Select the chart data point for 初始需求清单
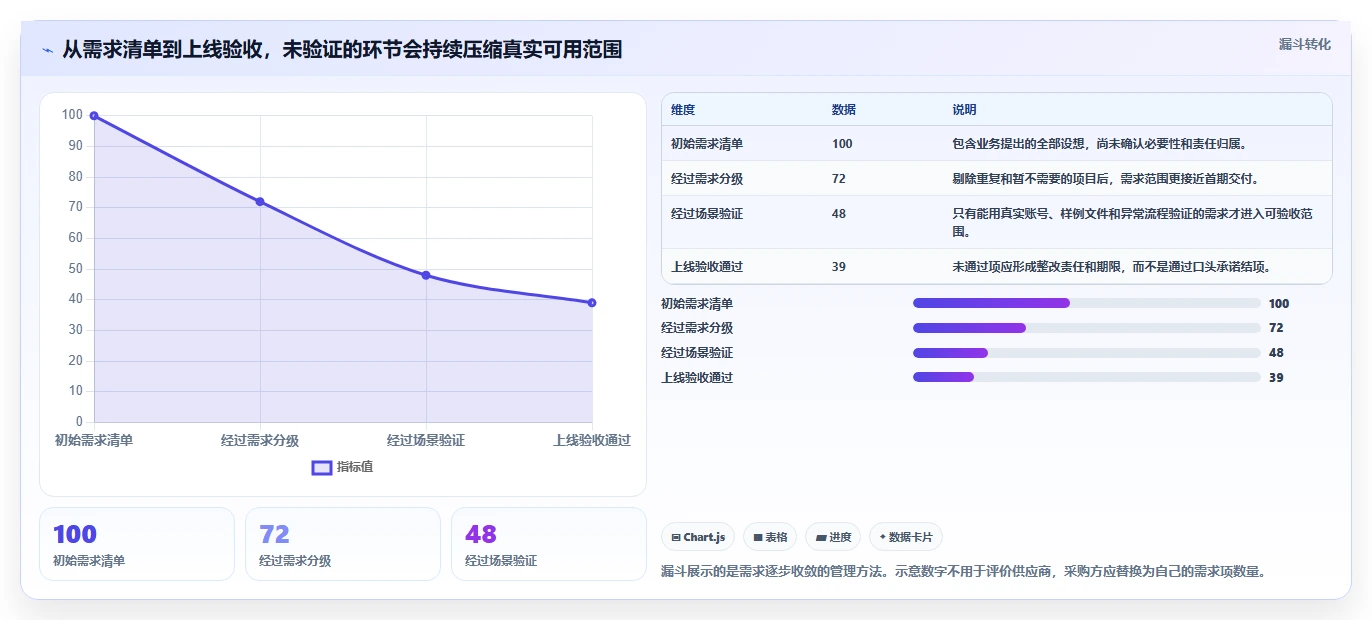This screenshot has height=620, width=1372. click(94, 116)
